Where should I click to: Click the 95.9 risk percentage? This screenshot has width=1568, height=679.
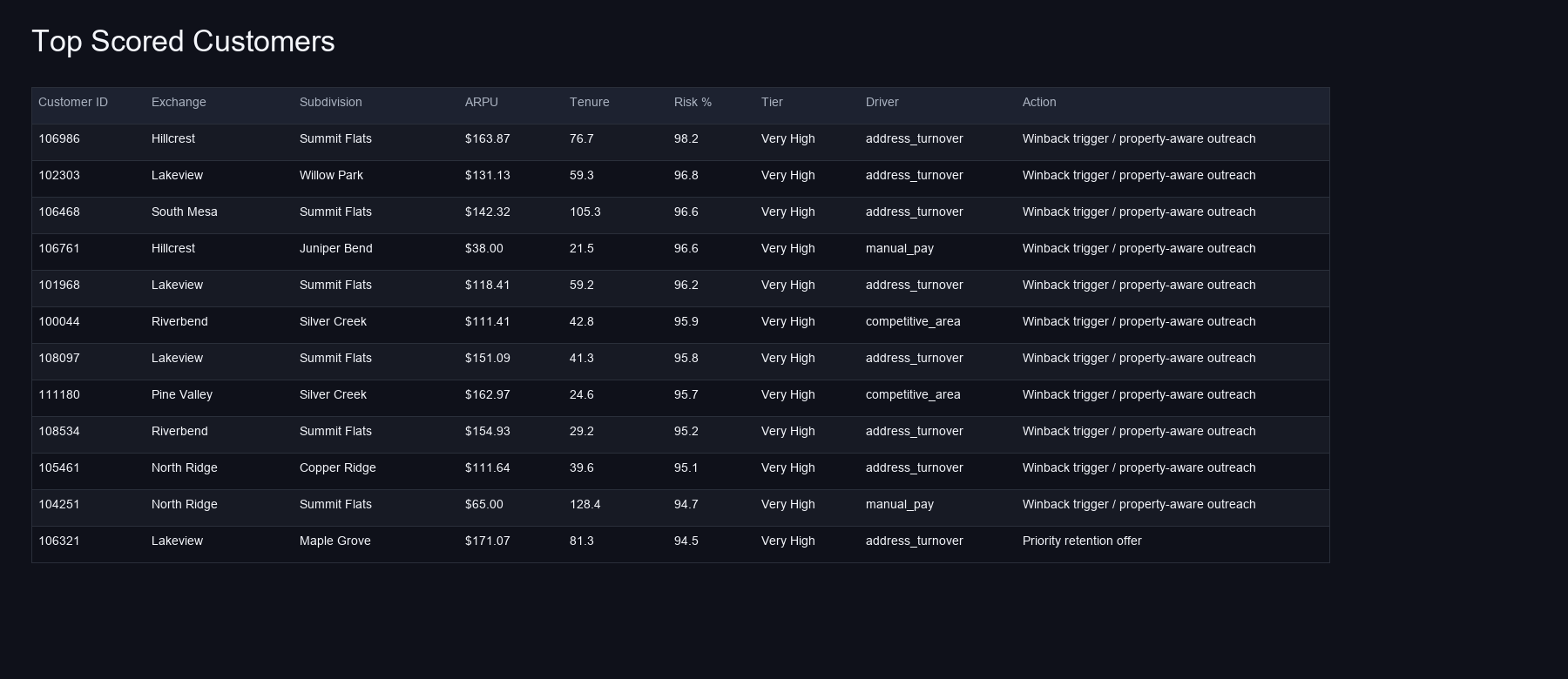686,321
